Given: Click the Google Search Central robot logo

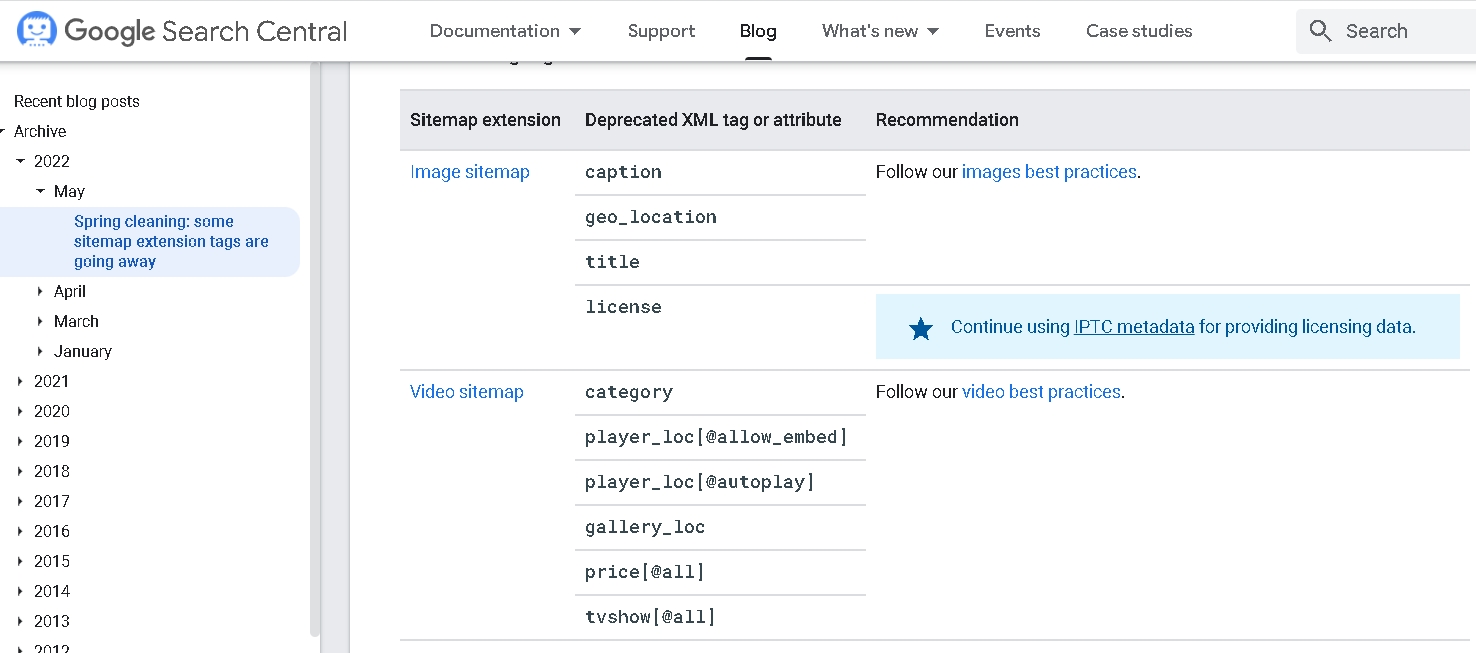Looking at the screenshot, I should [x=36, y=31].
